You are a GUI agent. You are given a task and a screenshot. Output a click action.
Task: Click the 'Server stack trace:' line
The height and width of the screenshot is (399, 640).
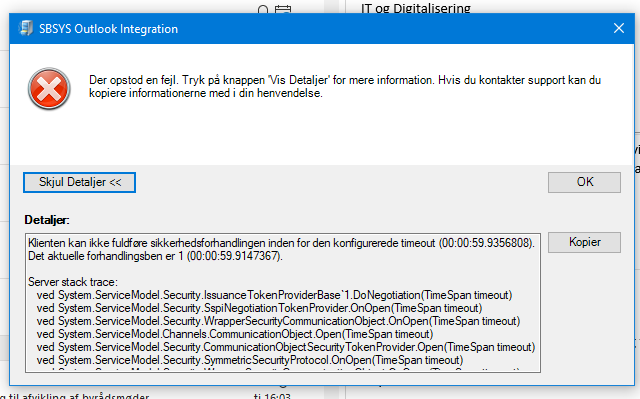(73, 282)
